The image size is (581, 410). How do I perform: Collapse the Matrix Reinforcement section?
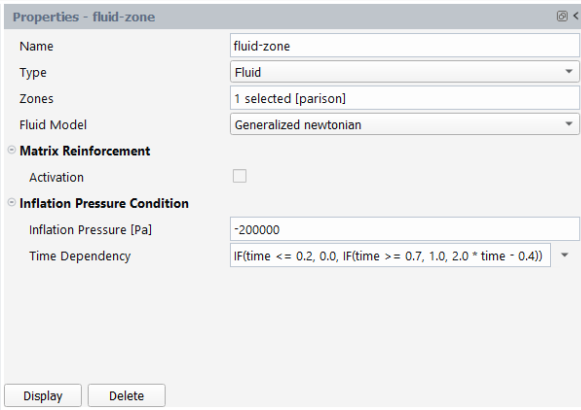12,150
